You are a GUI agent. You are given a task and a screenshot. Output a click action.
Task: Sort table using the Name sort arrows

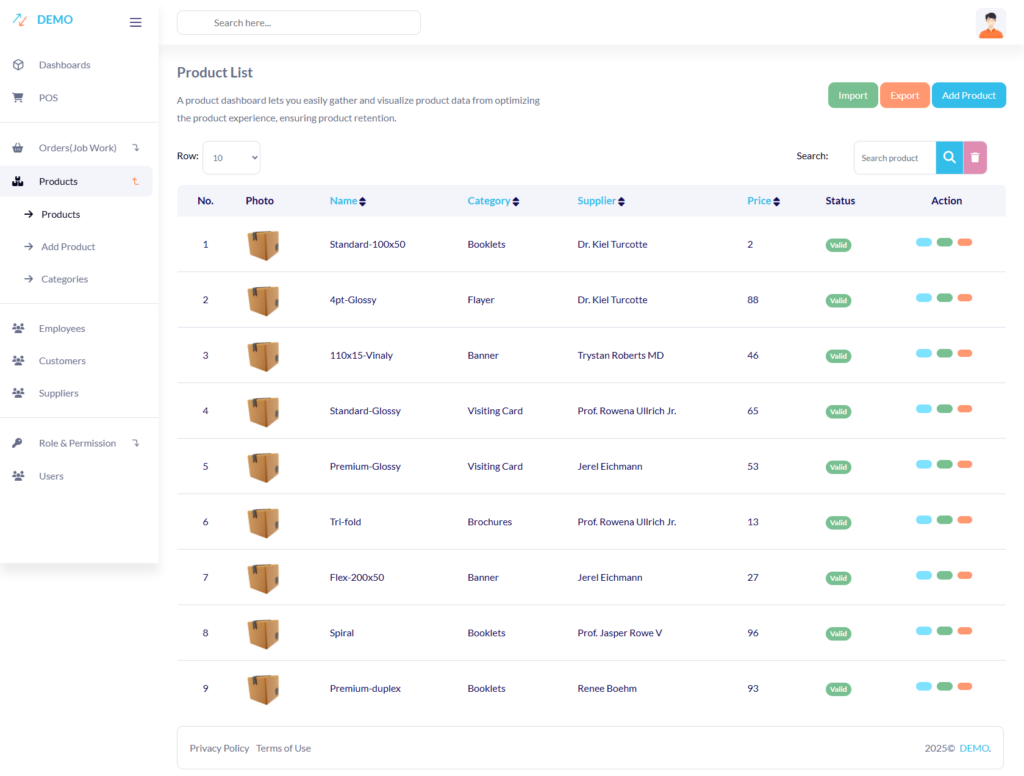(x=362, y=201)
